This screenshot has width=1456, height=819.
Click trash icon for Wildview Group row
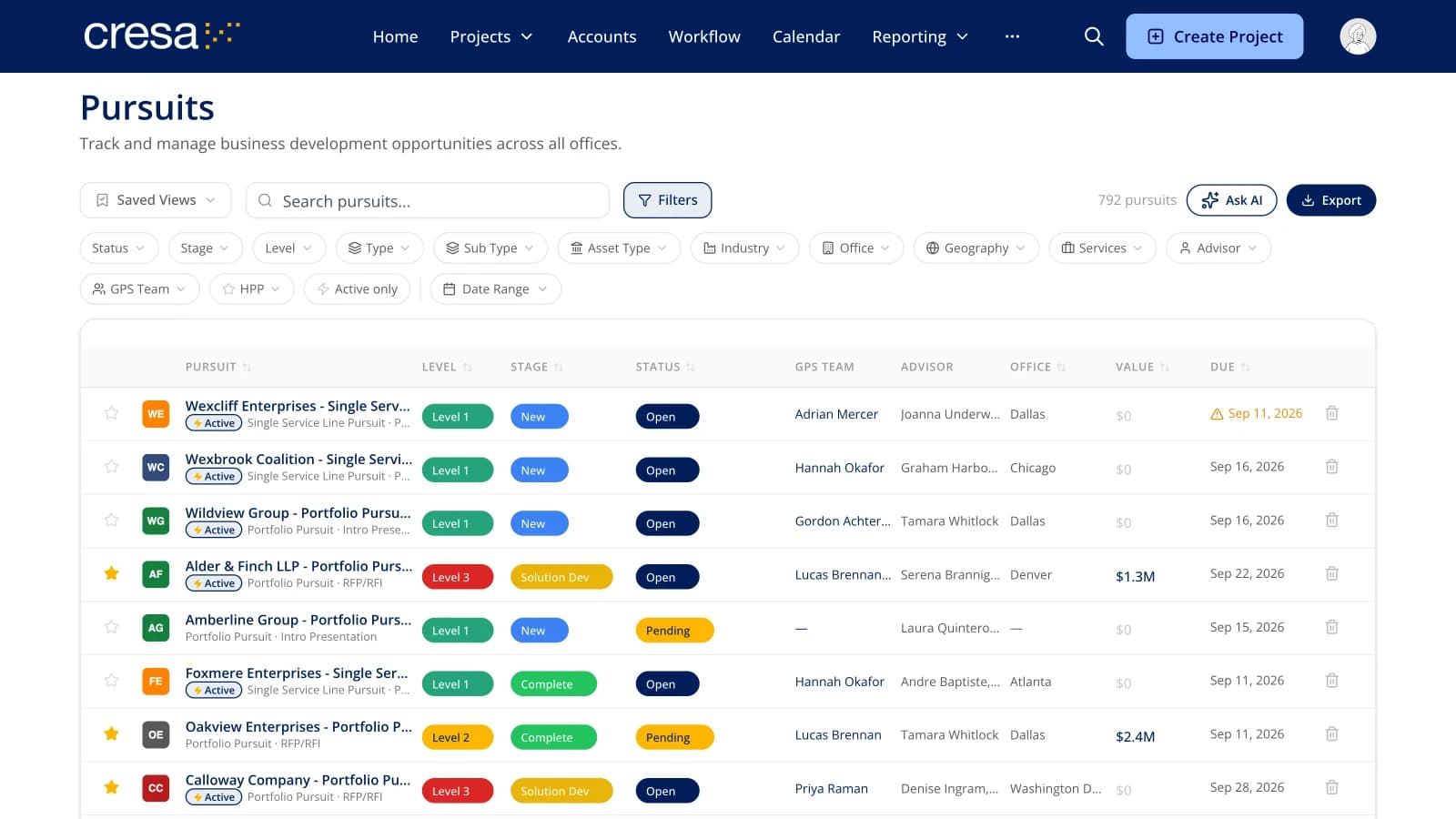click(x=1331, y=520)
